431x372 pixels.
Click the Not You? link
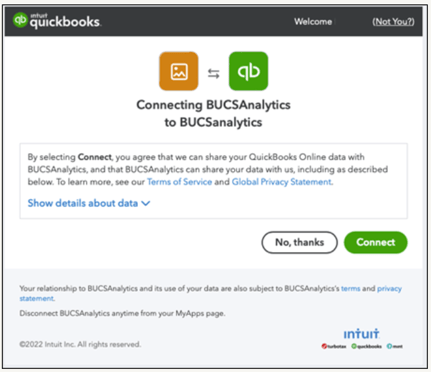click(393, 22)
